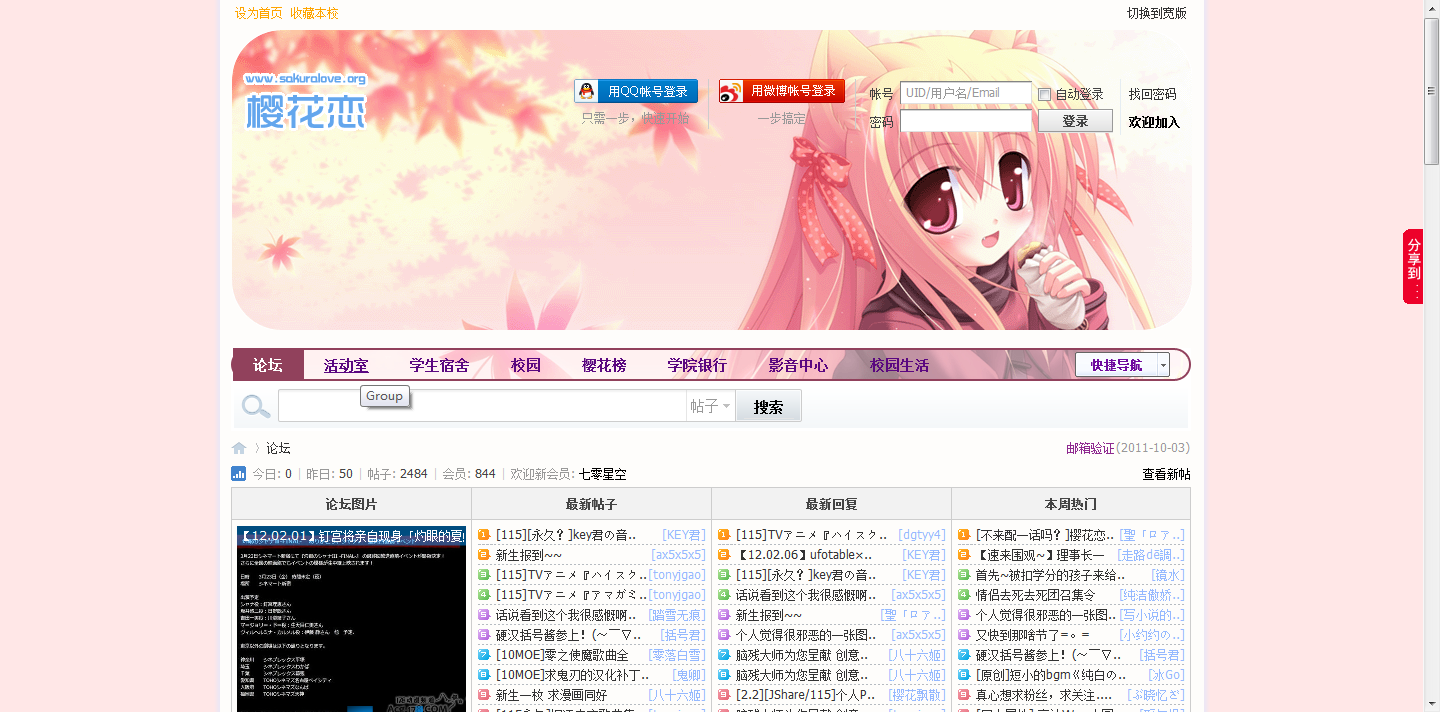Open the 活动室 navigation tab
The height and width of the screenshot is (712, 1440).
point(346,365)
